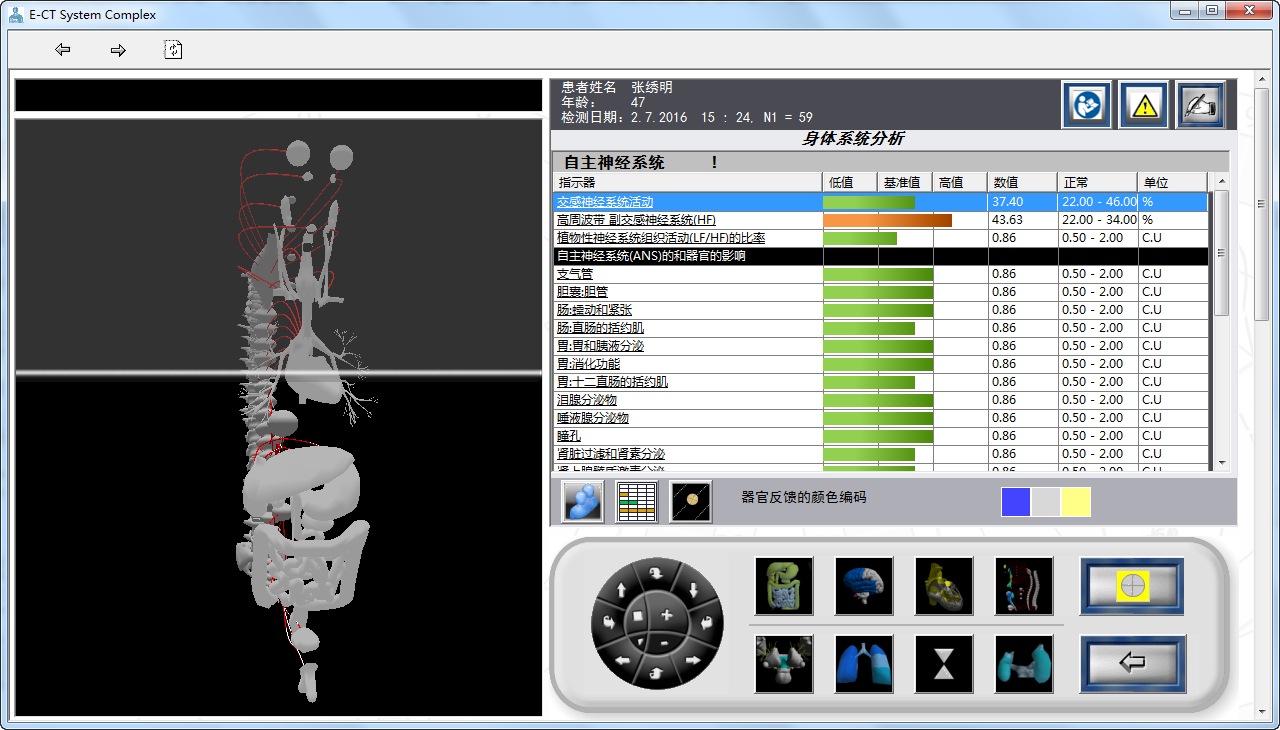
Task: Rotate model with top curved arrow on wheel
Action: click(656, 573)
